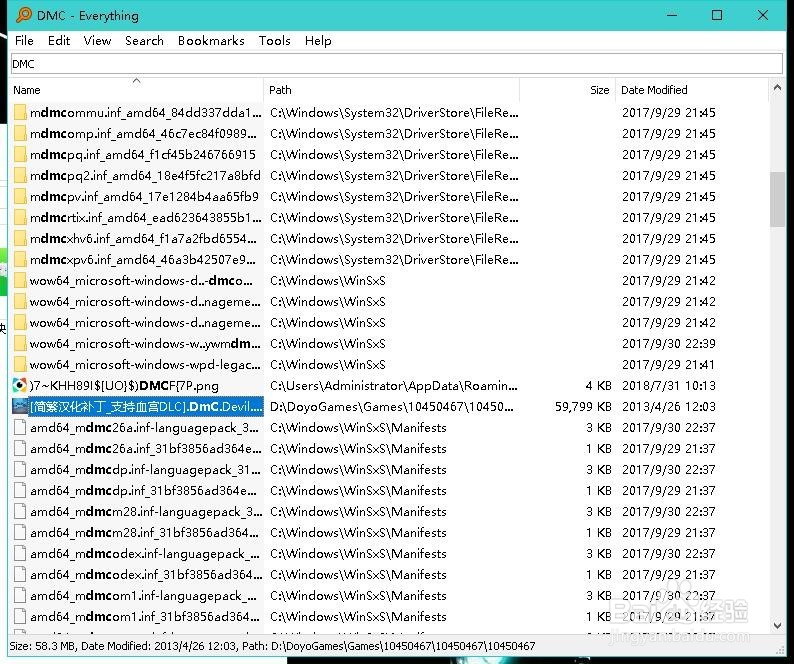
Task: Open the Tools menu
Action: pyautogui.click(x=274, y=41)
